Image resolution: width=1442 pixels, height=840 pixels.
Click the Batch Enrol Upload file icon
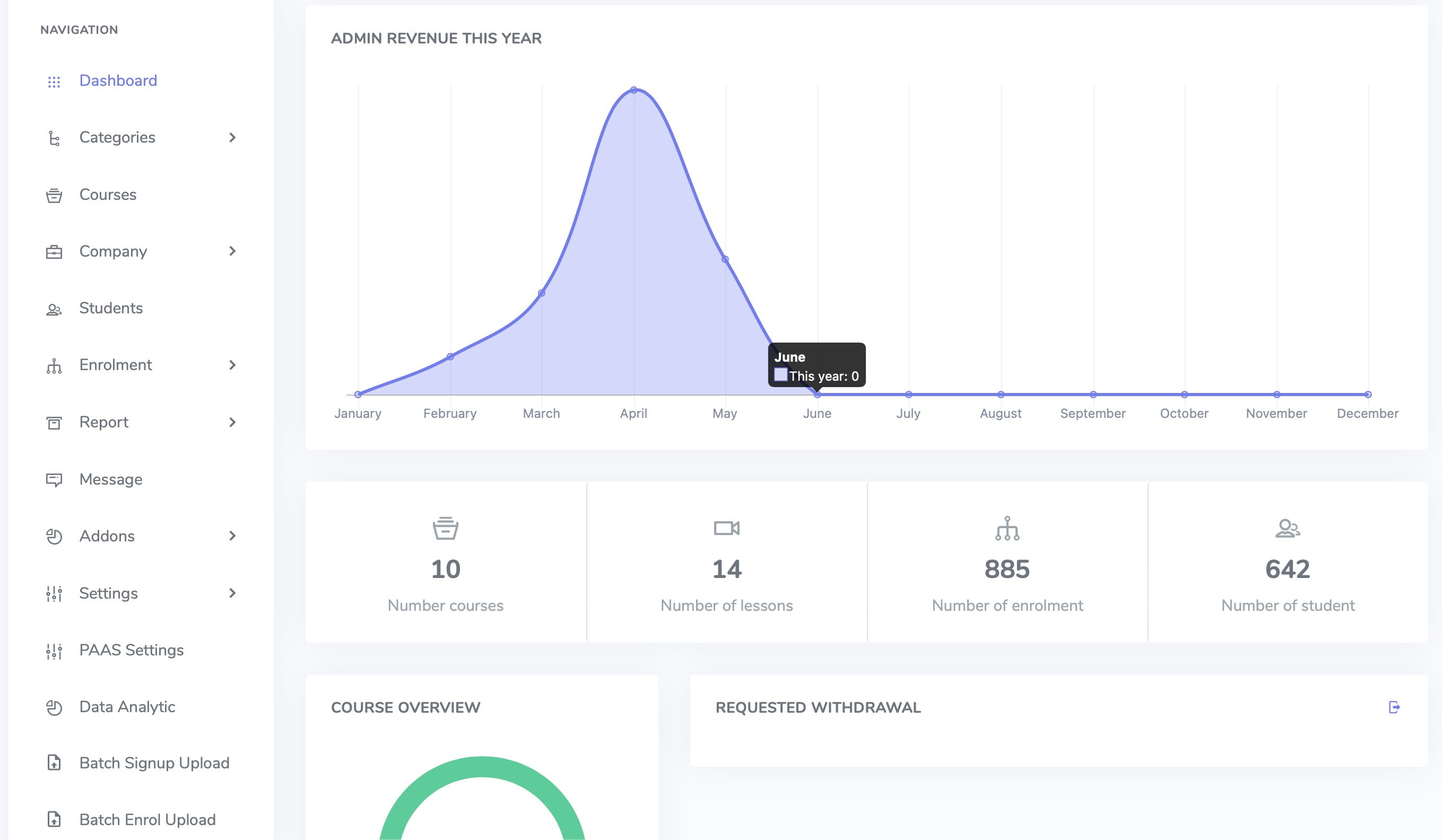pos(54,819)
